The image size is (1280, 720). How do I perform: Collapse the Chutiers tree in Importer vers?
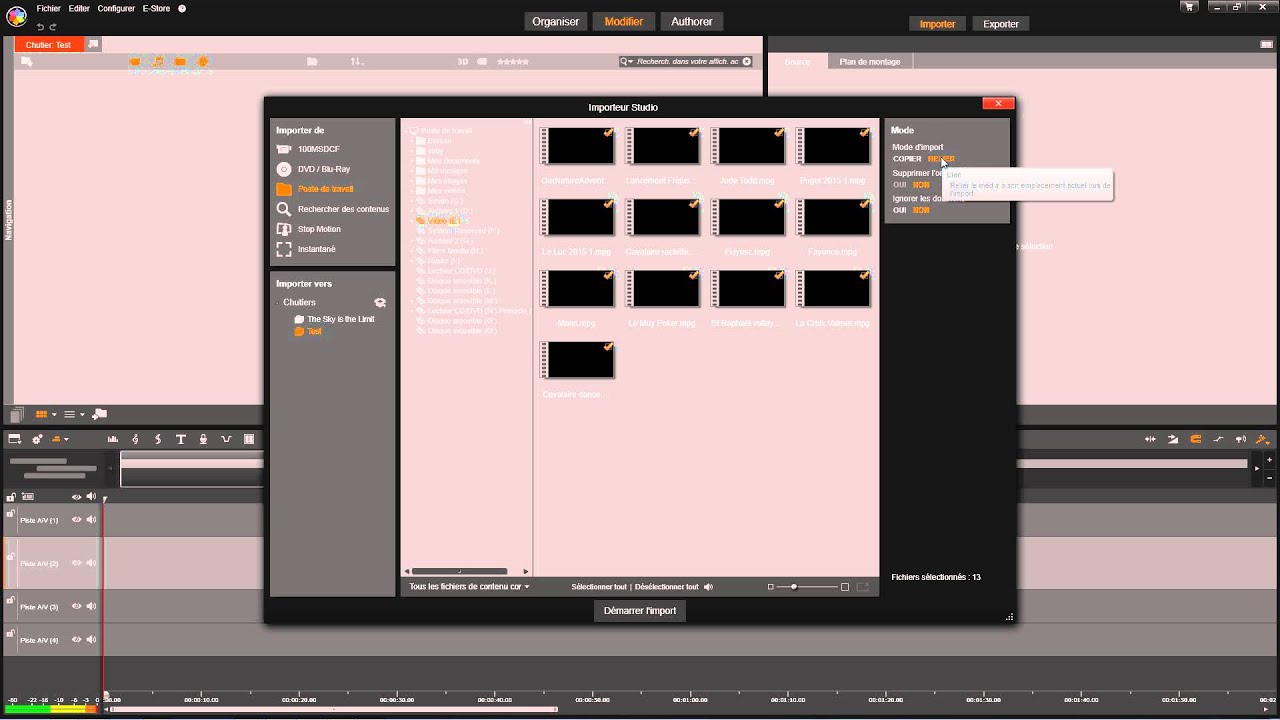tap(278, 302)
